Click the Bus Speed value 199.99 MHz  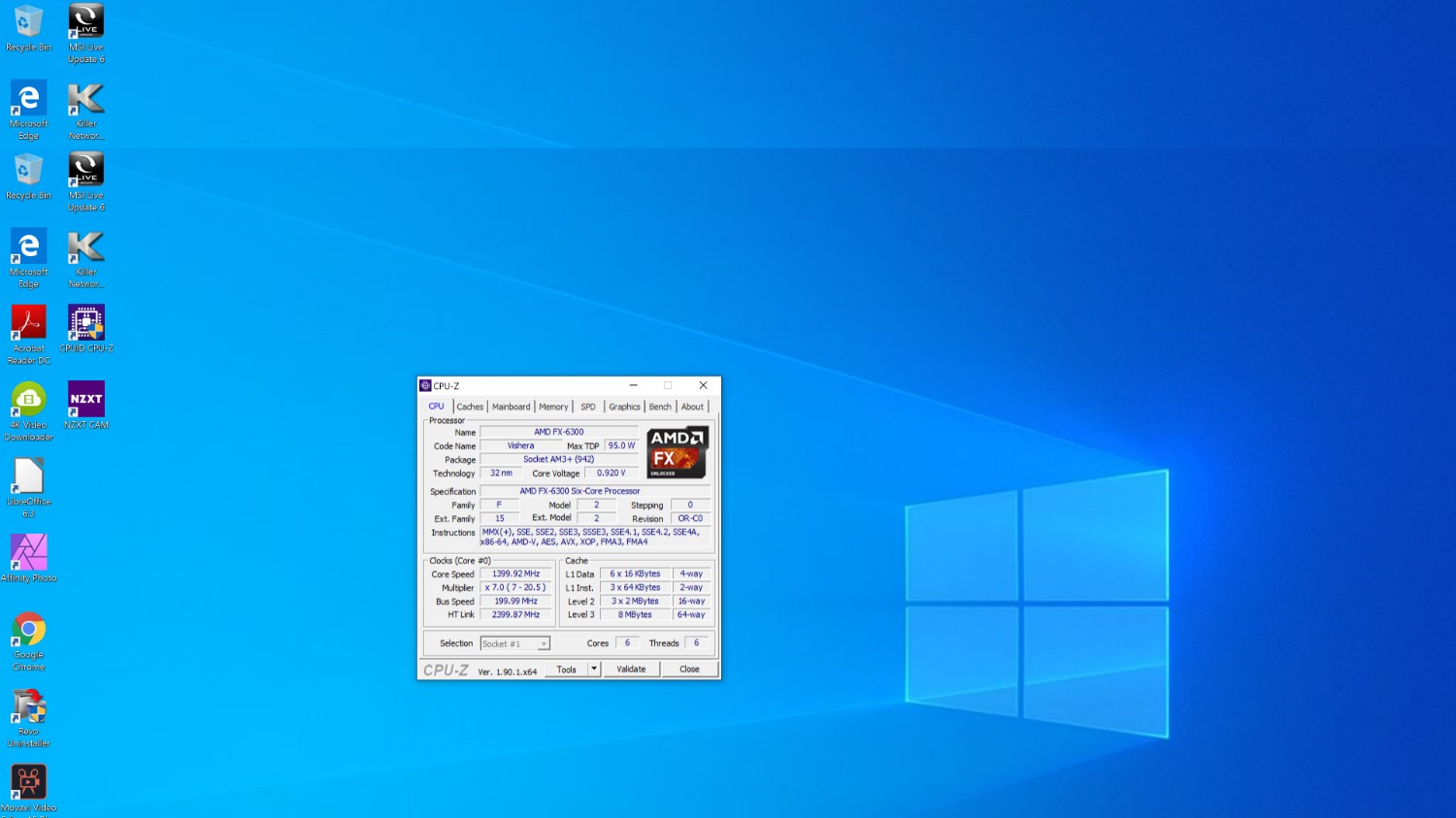[515, 601]
